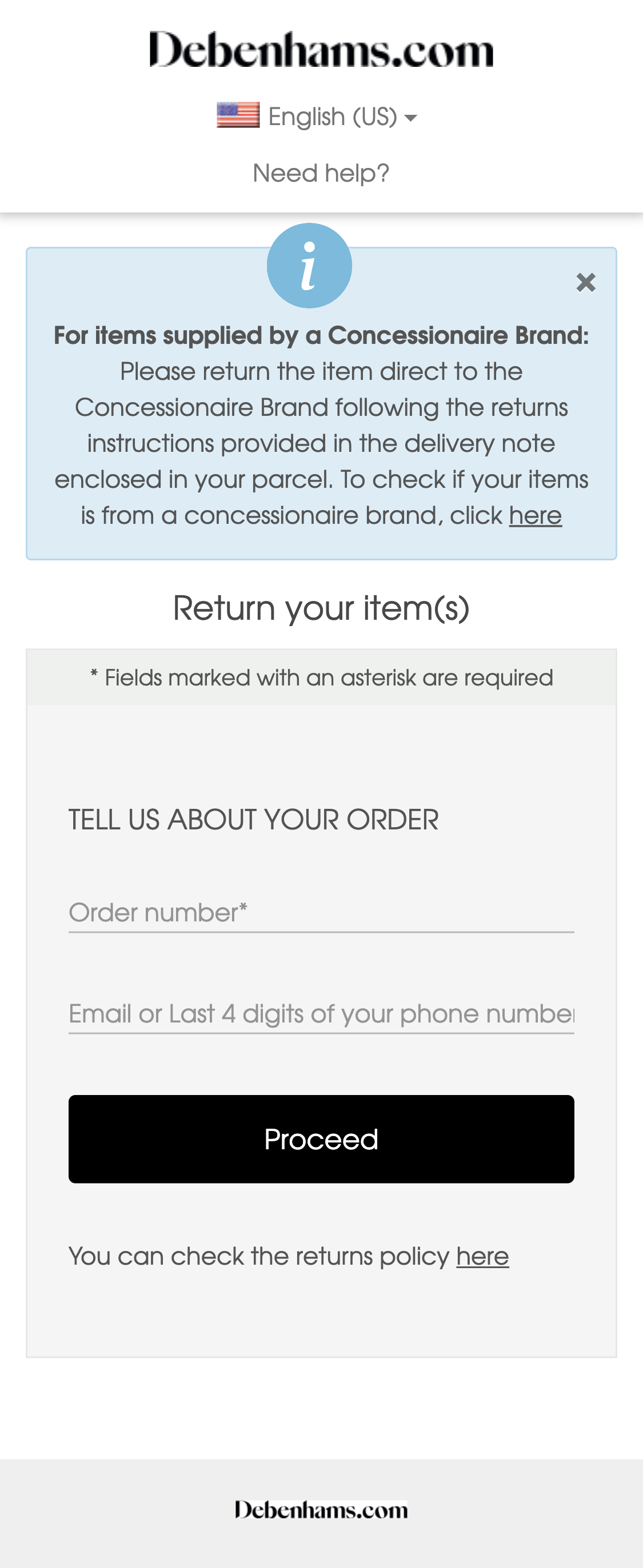
Task: Click the required fields asterisk notice
Action: [321, 677]
